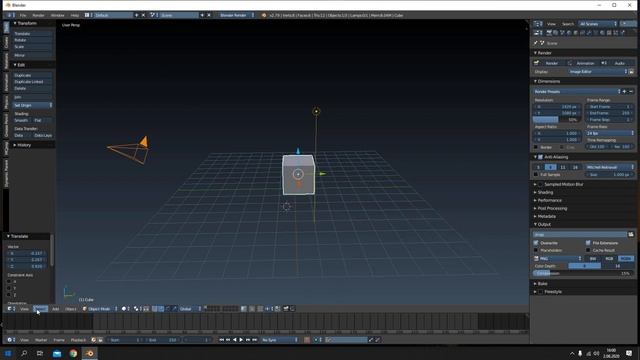This screenshot has height=360, width=640.
Task: Click the record auto keyframe button
Action: click(x=307, y=340)
